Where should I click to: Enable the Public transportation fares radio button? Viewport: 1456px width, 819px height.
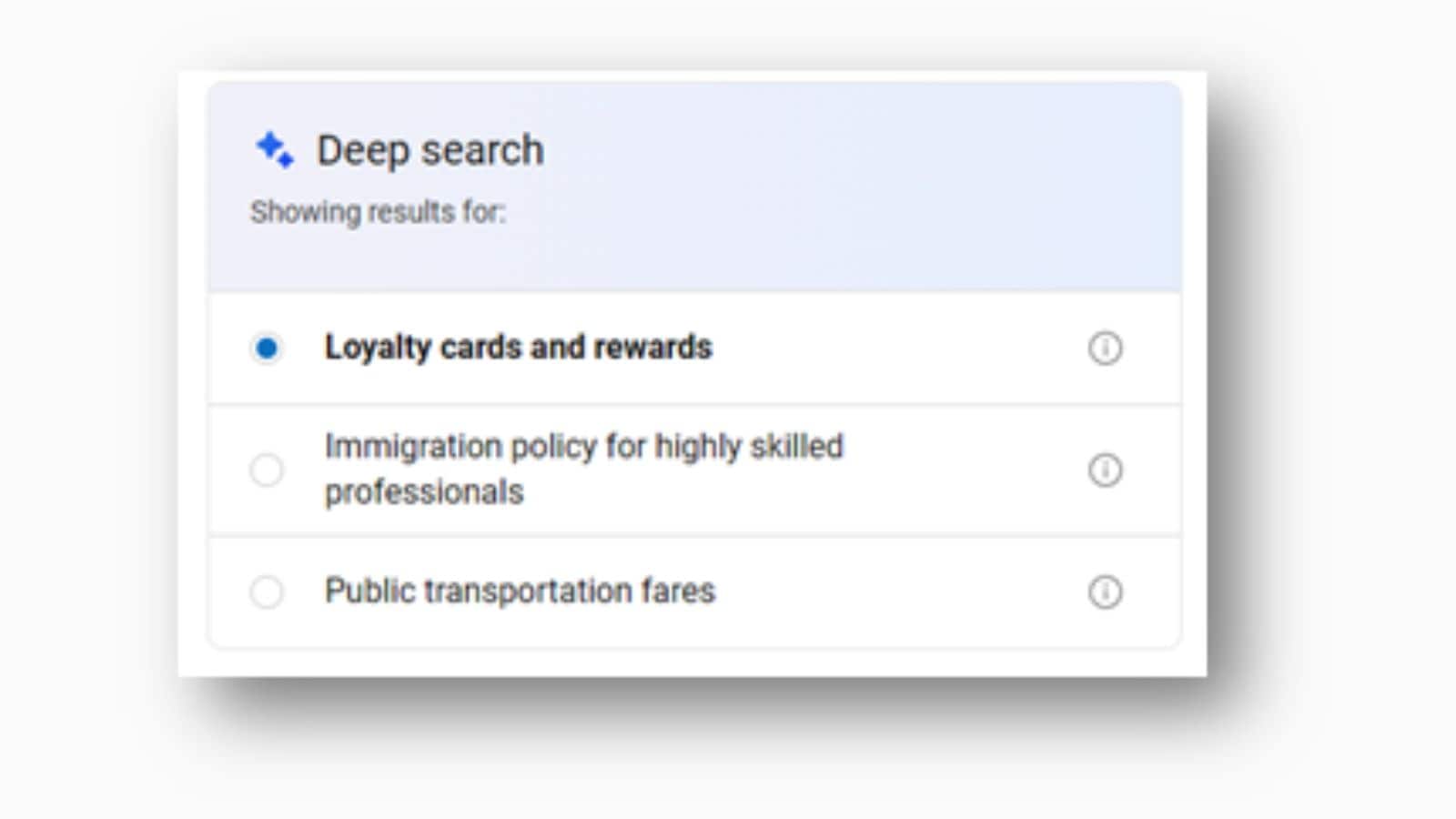coord(267,591)
